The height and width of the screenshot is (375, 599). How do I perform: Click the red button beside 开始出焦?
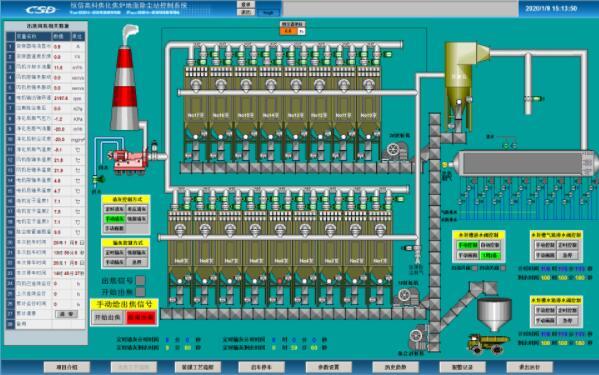(x=141, y=318)
